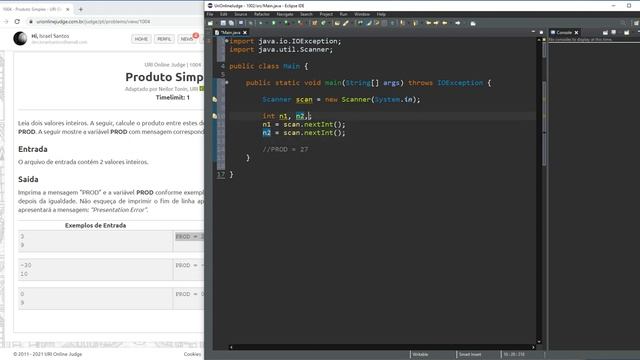
Task: Click the Cookies link in footer
Action: click(x=192, y=354)
